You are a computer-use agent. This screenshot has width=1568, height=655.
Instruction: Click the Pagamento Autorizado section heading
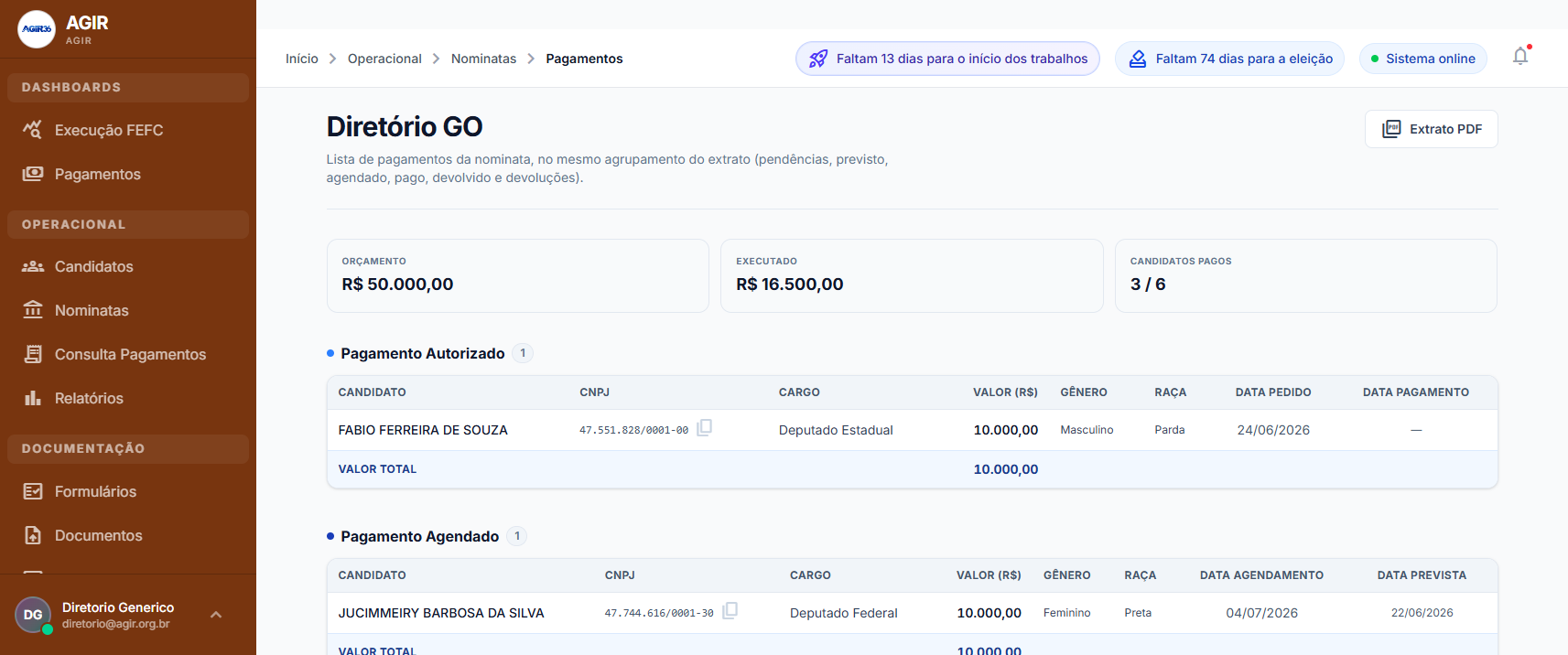coord(422,353)
